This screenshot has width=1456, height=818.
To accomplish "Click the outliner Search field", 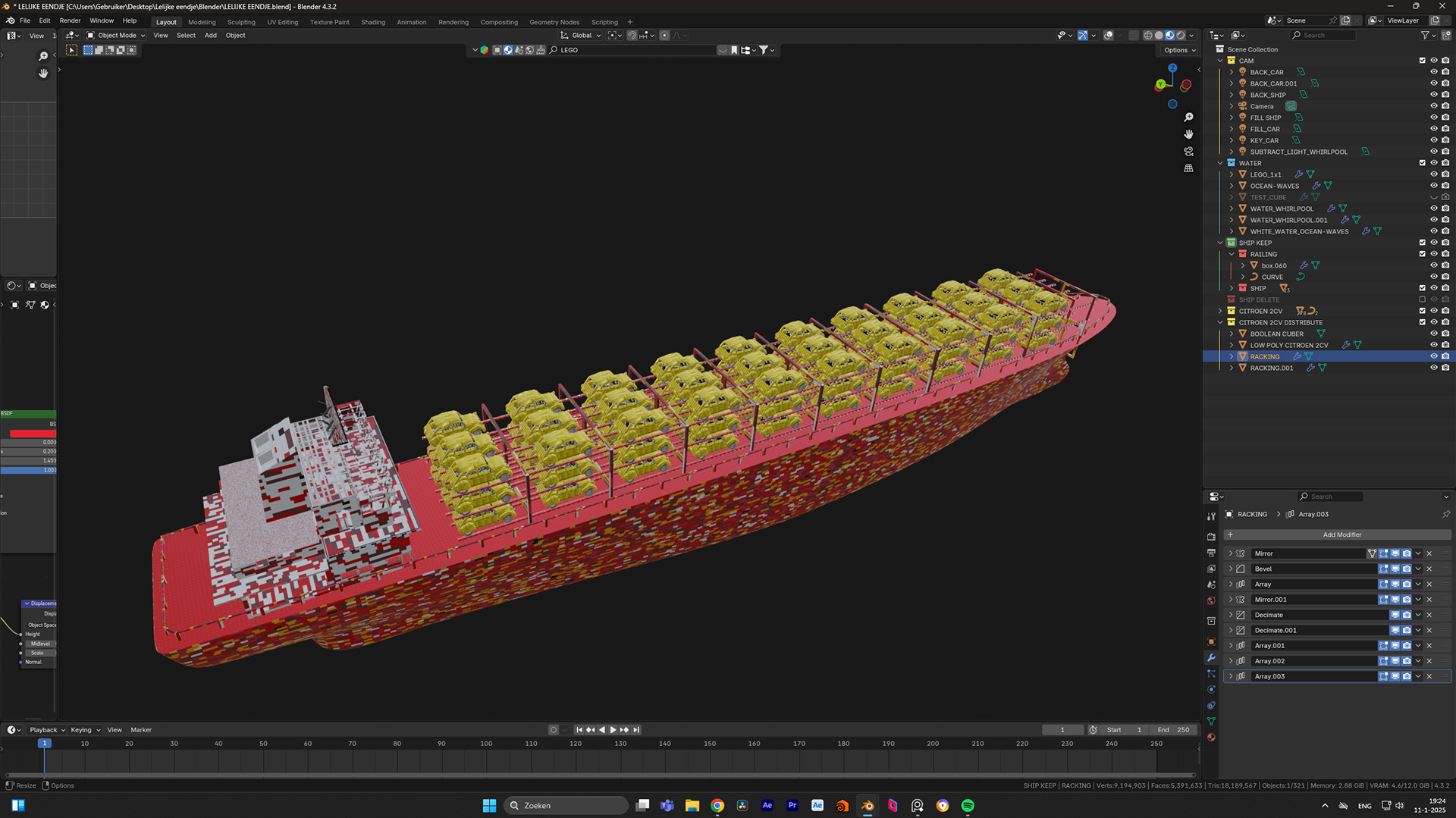I will pos(1323,36).
